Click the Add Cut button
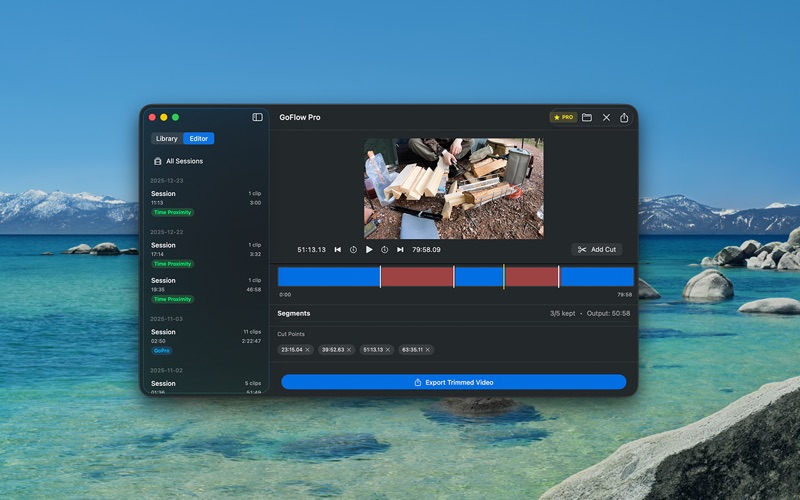 tap(596, 249)
